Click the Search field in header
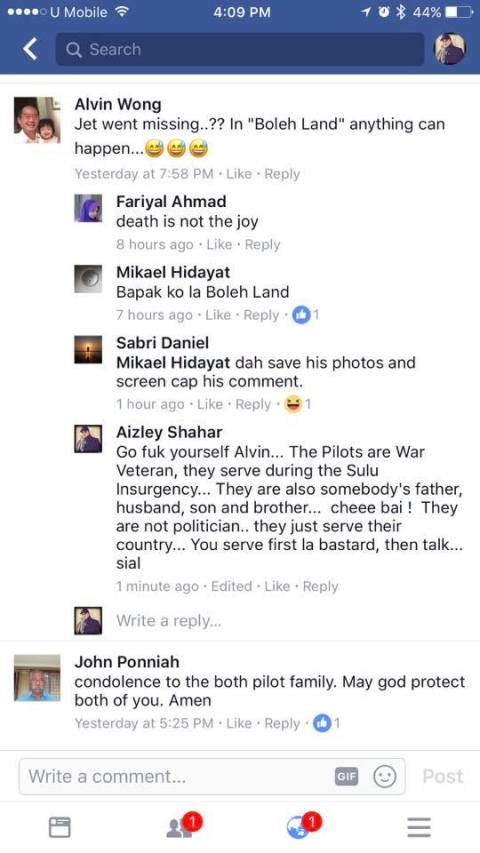The height and width of the screenshot is (853, 480). click(239, 50)
